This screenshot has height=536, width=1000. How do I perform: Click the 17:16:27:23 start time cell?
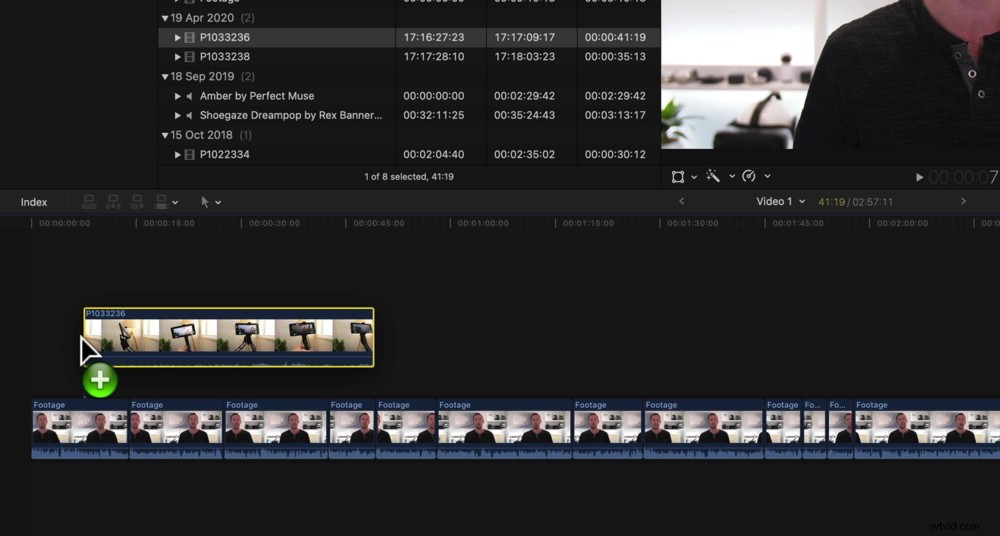tap(434, 38)
